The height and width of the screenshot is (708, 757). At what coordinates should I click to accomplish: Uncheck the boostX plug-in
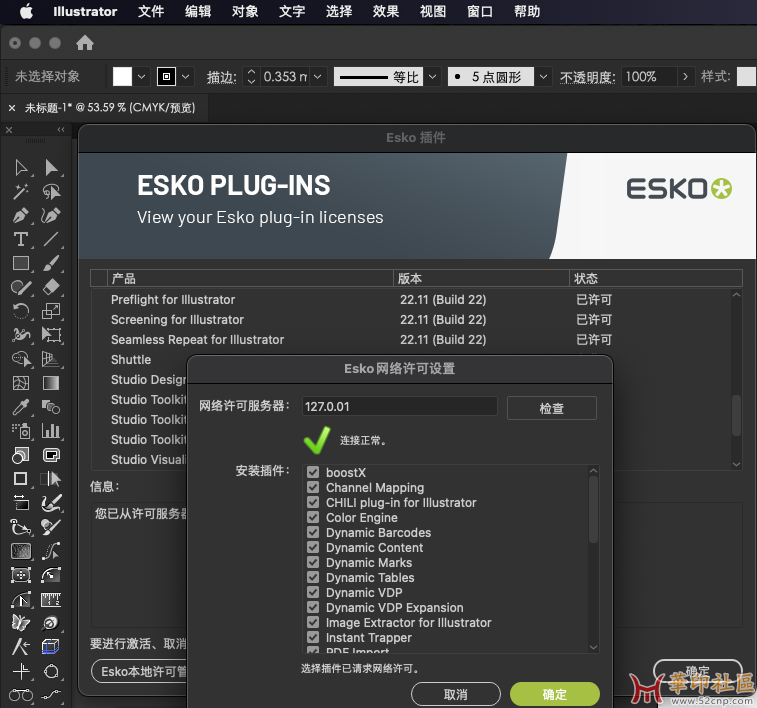tap(313, 472)
